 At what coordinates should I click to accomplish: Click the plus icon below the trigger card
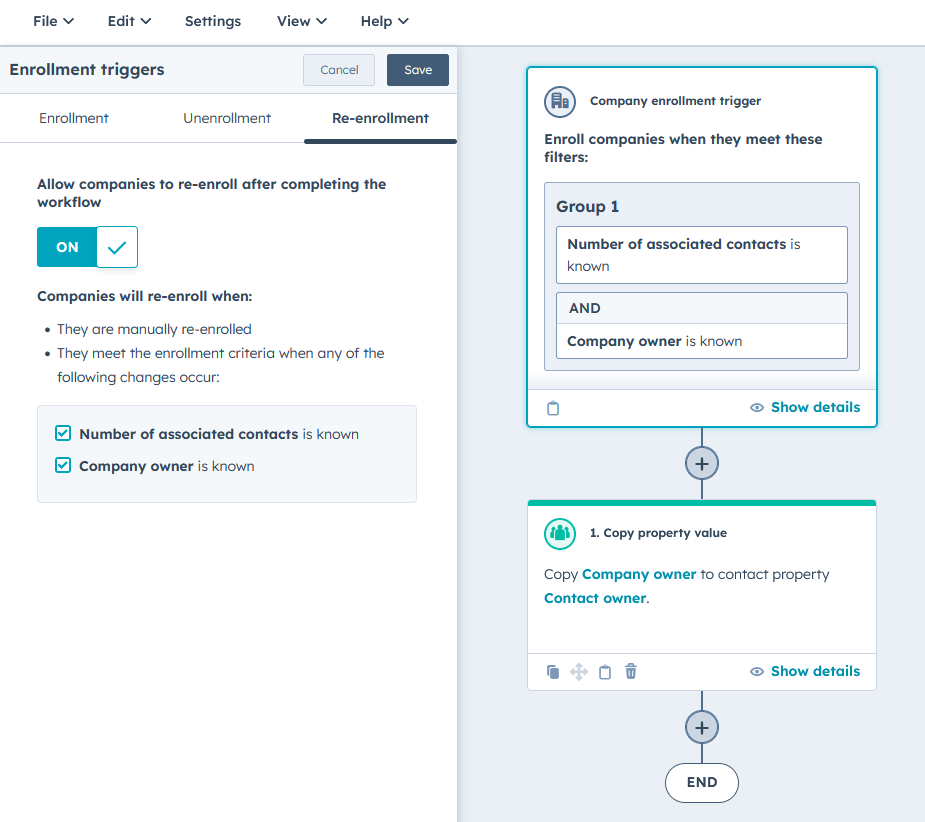coord(701,463)
